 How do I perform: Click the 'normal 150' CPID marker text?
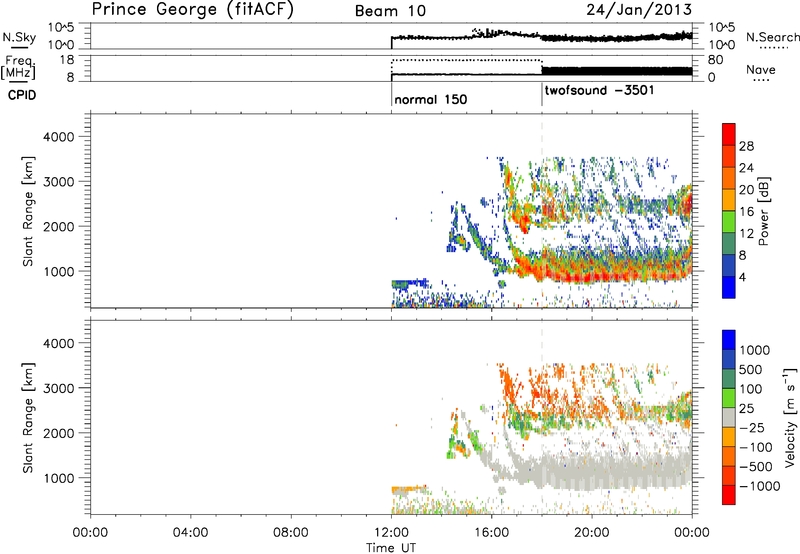431,99
